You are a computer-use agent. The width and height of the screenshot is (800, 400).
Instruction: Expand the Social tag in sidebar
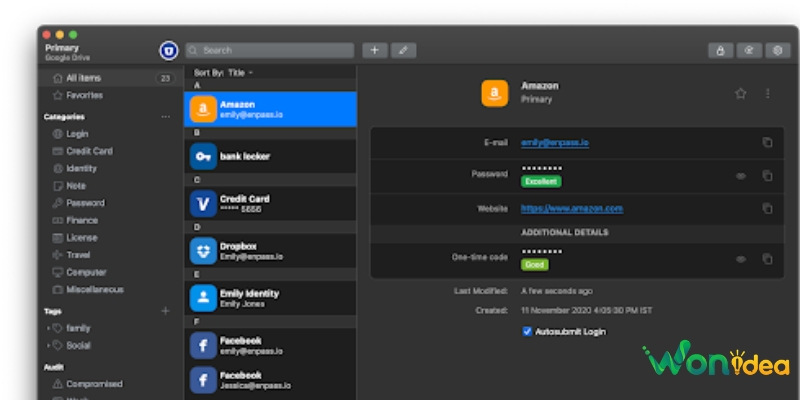(x=48, y=345)
